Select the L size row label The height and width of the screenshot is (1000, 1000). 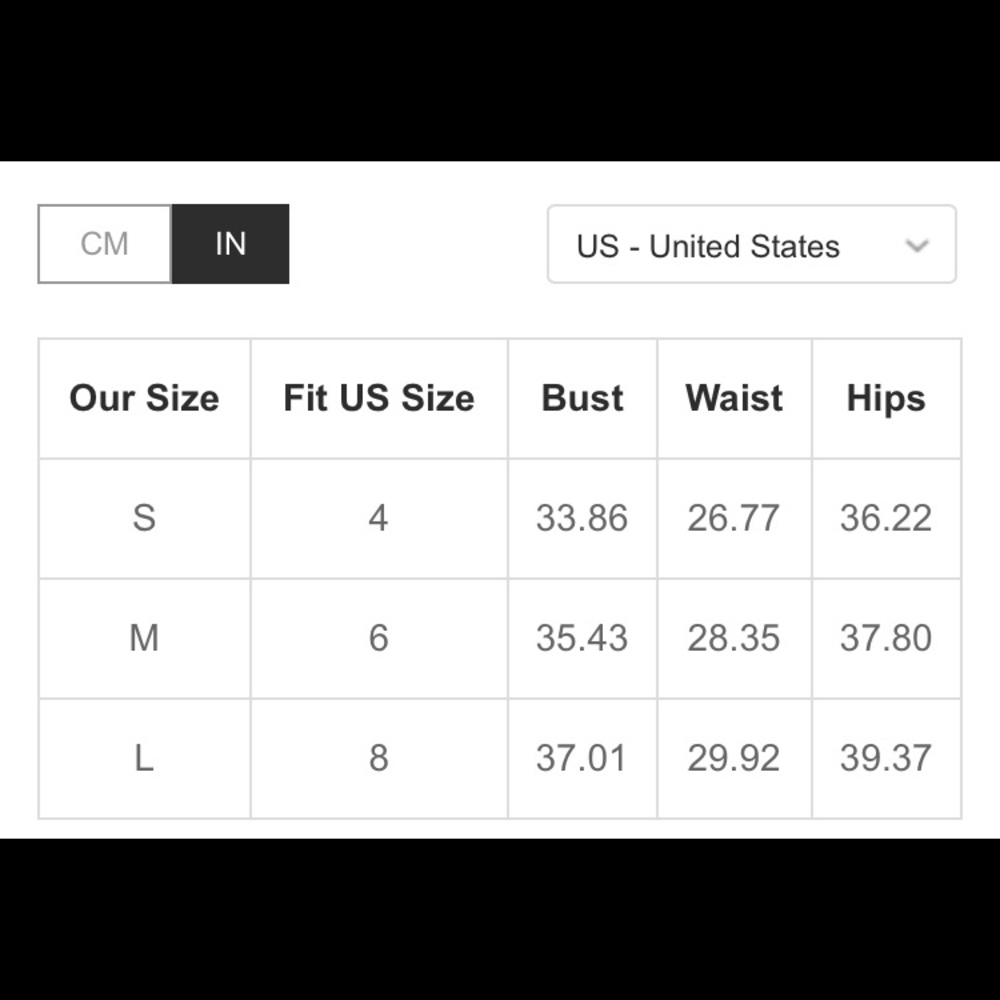click(x=144, y=758)
